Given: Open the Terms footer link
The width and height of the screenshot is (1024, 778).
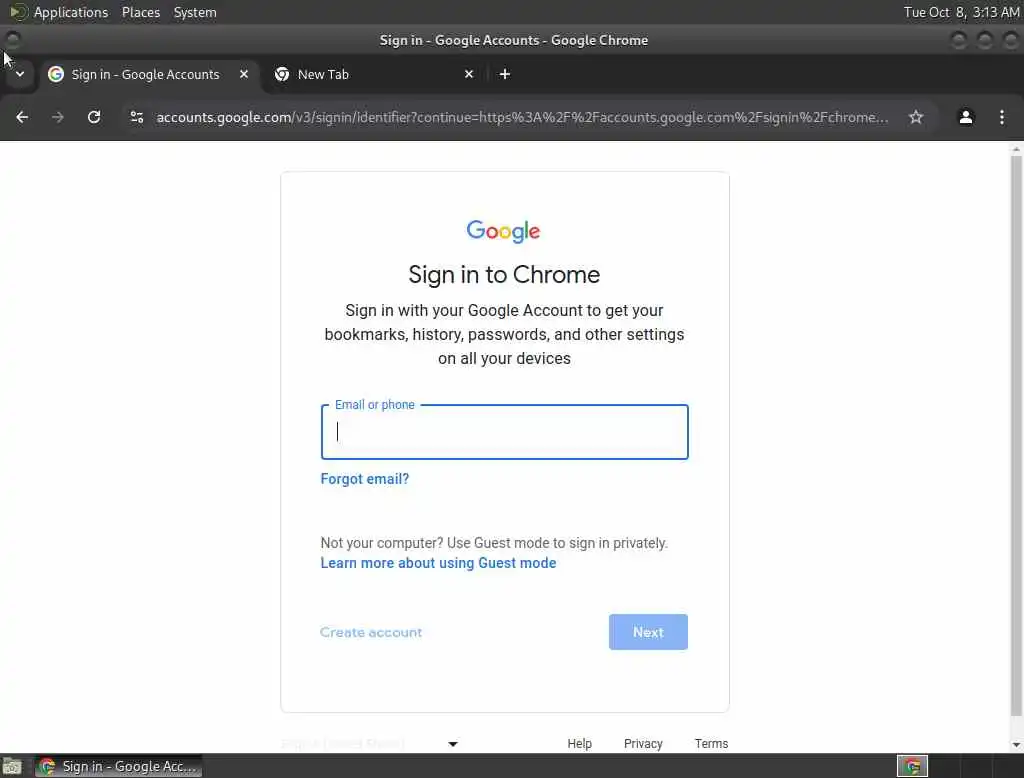Looking at the screenshot, I should pyautogui.click(x=711, y=743).
